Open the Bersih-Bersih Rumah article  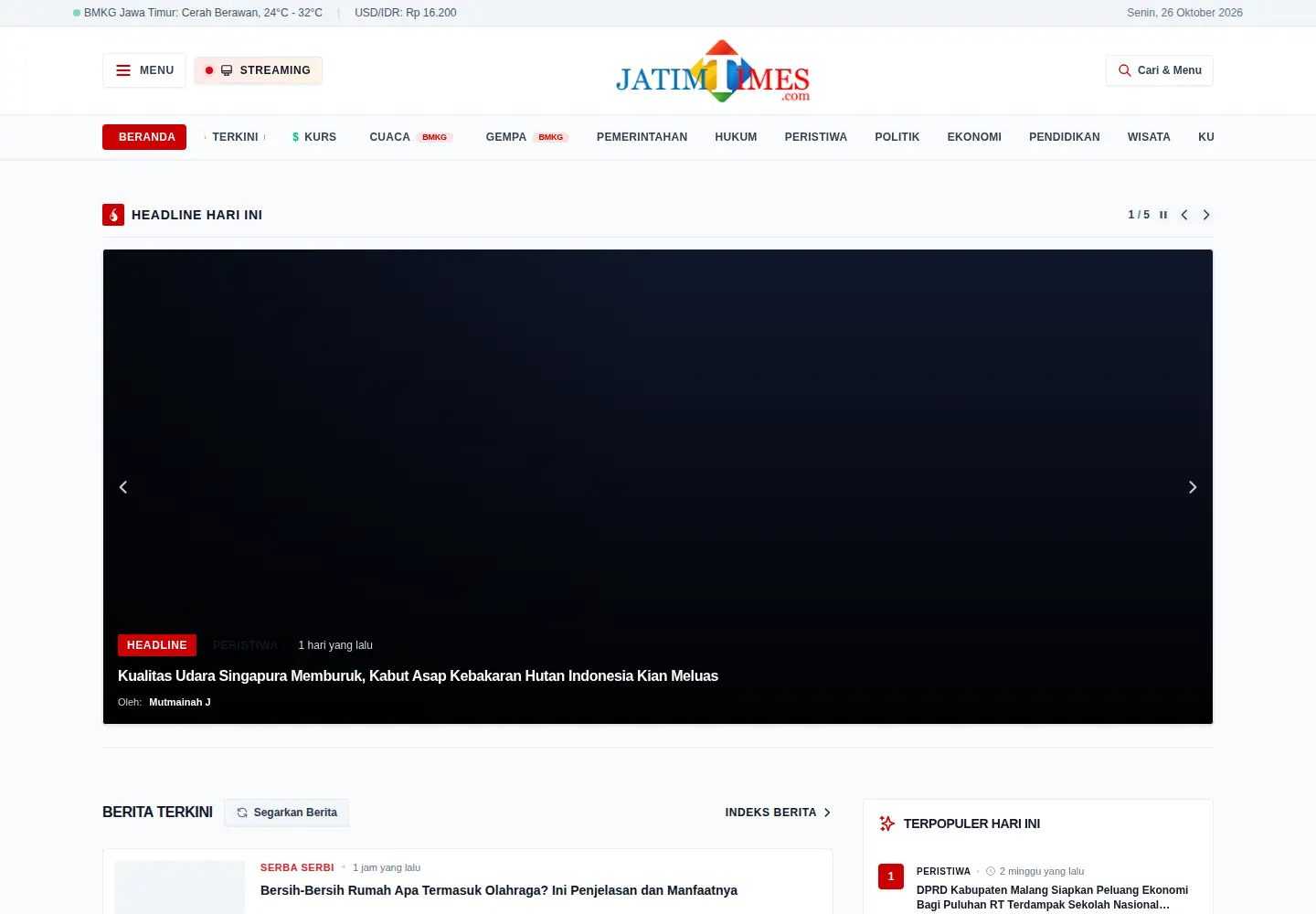click(499, 890)
